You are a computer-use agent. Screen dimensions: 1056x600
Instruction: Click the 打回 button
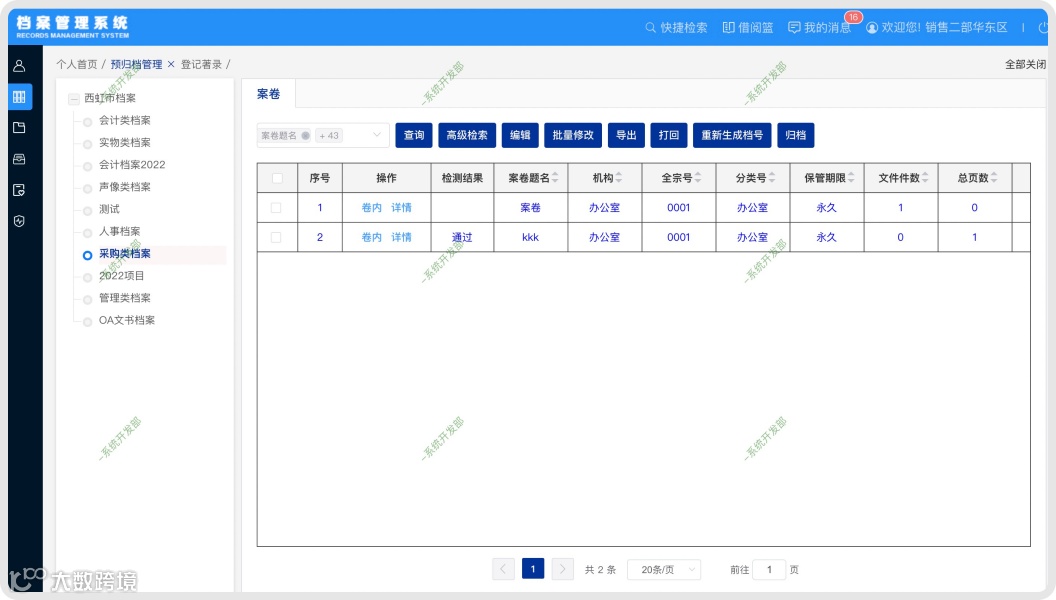point(669,135)
